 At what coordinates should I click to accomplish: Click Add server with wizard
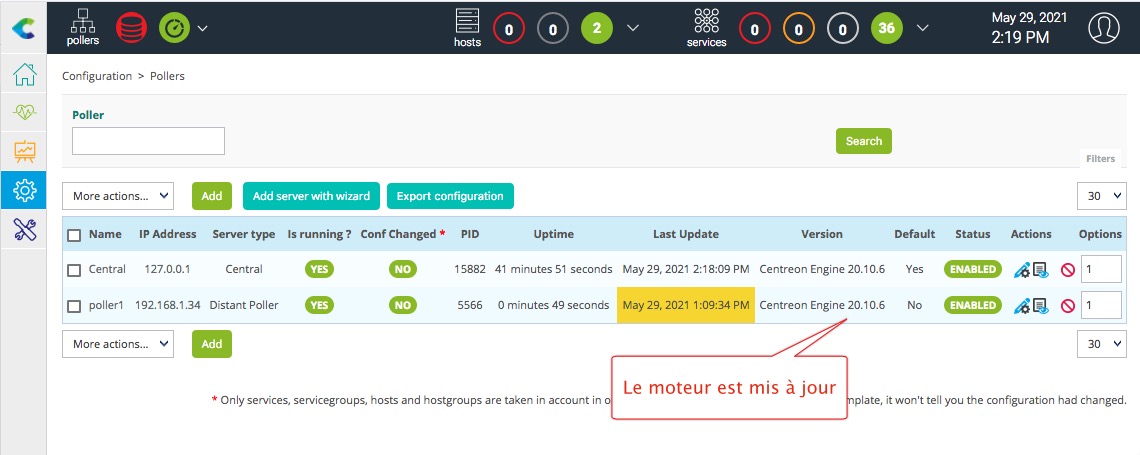[x=311, y=196]
